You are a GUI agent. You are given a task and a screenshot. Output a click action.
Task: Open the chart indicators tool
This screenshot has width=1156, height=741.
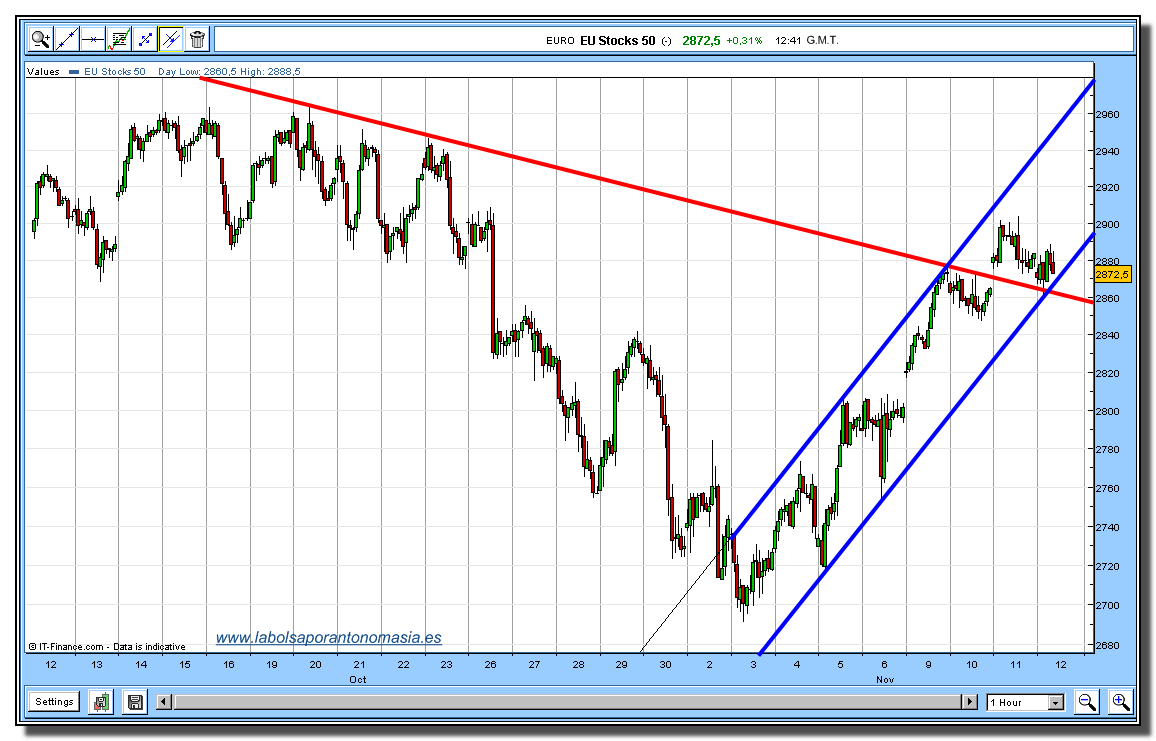point(119,39)
